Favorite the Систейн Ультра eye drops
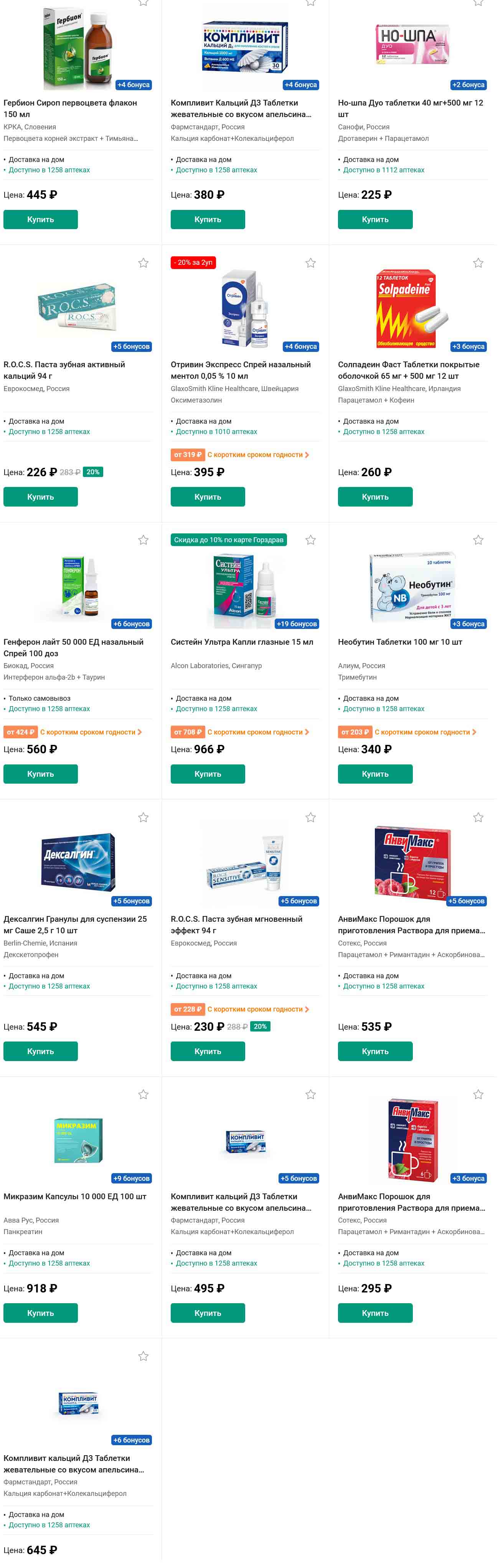The width and height of the screenshot is (503, 1568). (x=311, y=541)
